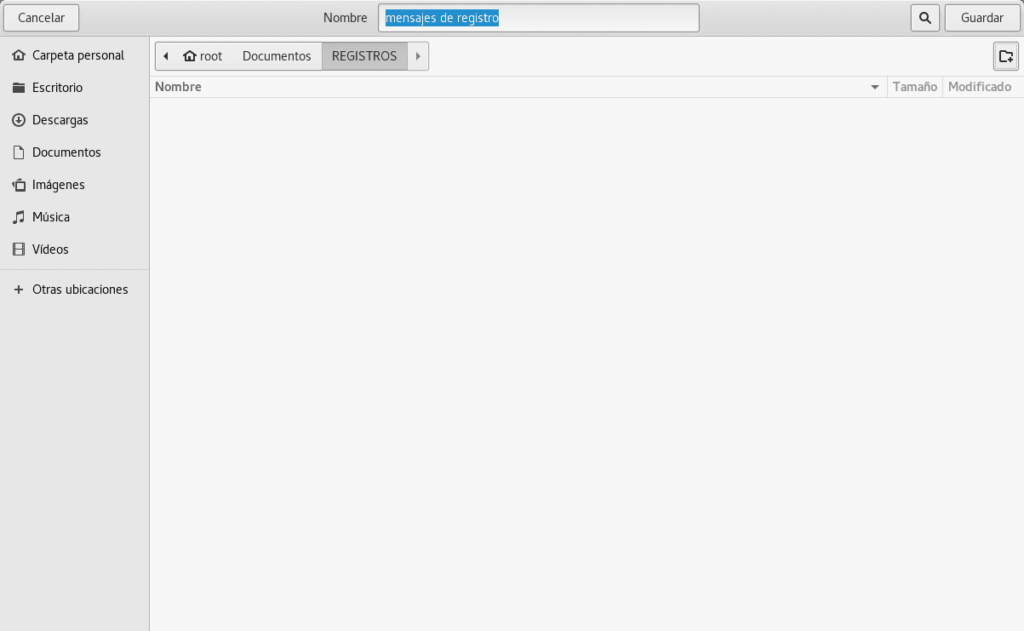Click the Música note icon in sidebar
This screenshot has width=1024, height=631.
pos(18,217)
